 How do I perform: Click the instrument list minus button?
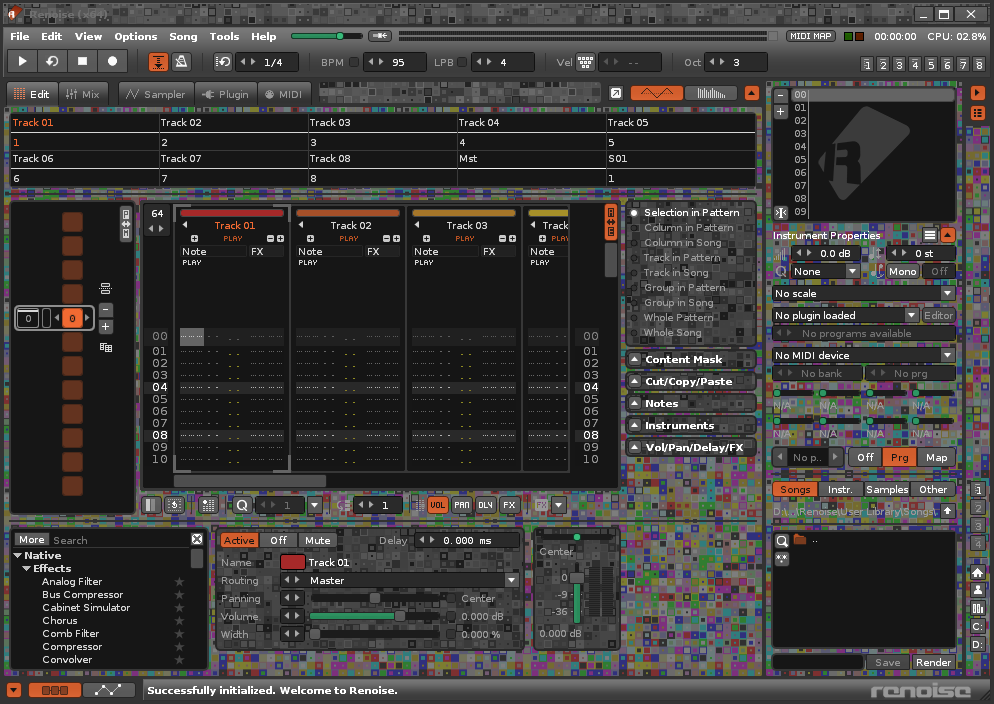pos(780,95)
